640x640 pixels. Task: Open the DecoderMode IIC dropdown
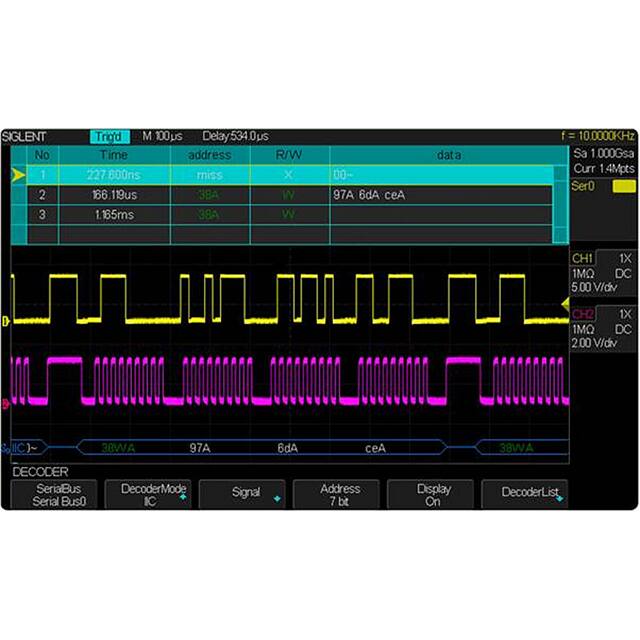pyautogui.click(x=148, y=494)
